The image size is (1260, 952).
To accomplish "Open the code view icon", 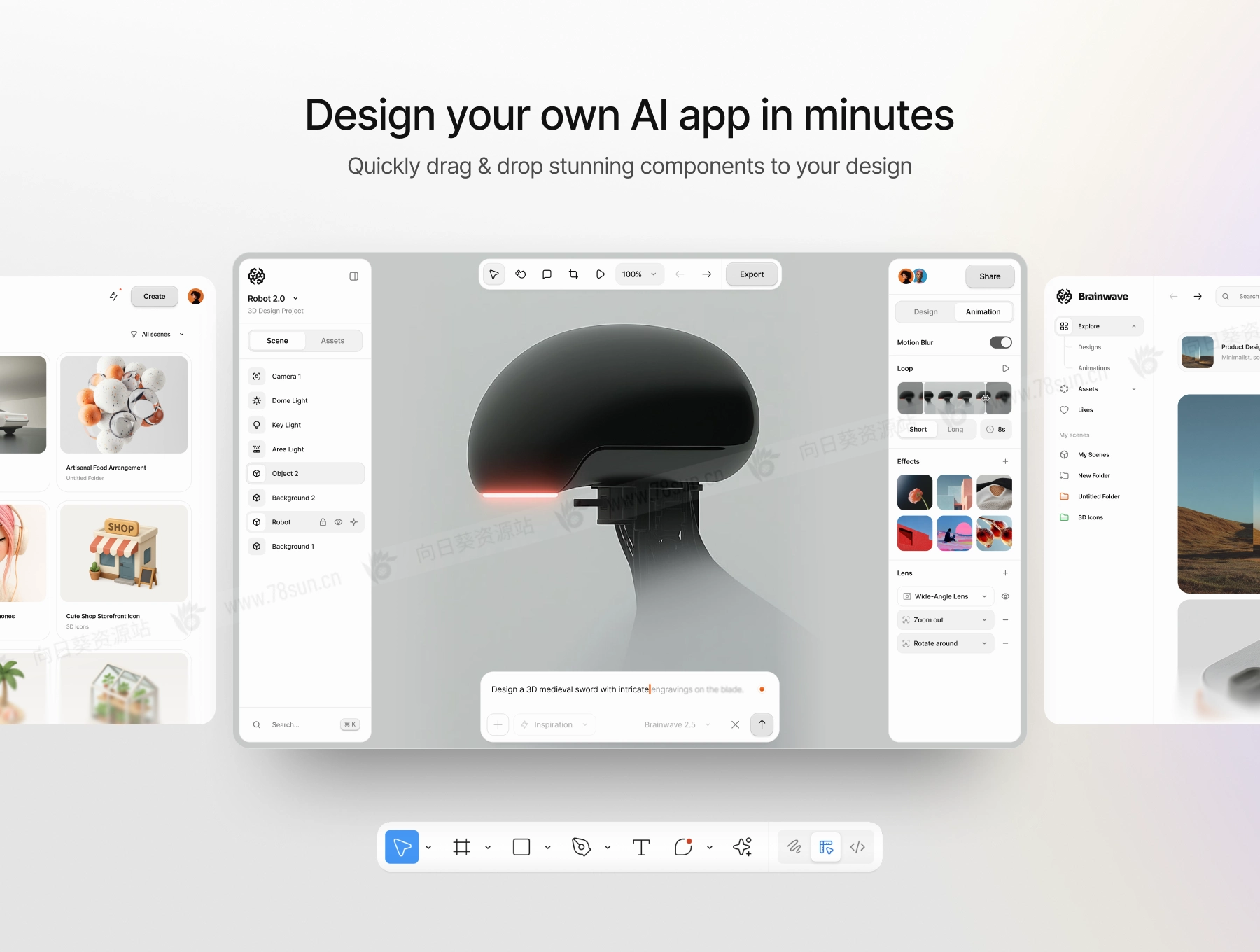I will click(857, 847).
